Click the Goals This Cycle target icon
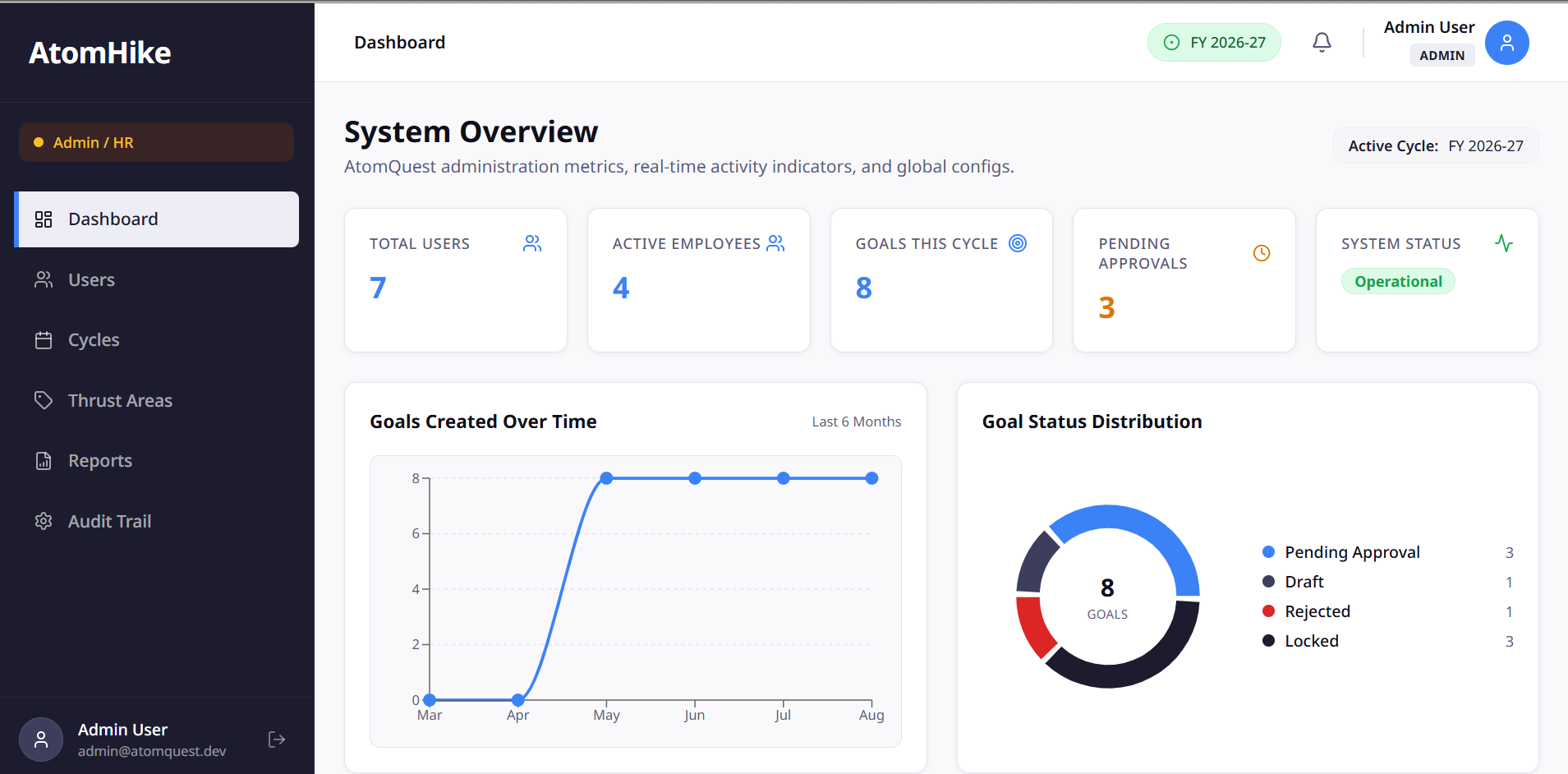This screenshot has height=774, width=1568. click(1018, 243)
